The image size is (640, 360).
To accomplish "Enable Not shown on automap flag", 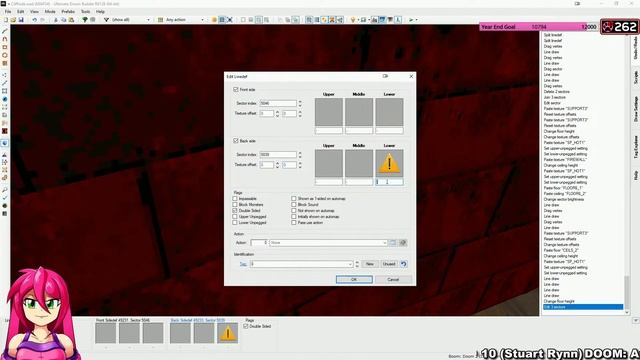I will [x=294, y=211].
